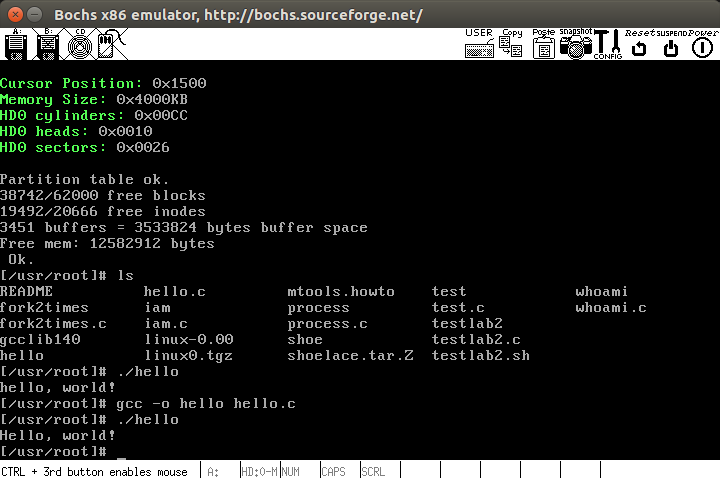Click the floppy drive A: icon
Screen dimensions: 720x478
16,45
